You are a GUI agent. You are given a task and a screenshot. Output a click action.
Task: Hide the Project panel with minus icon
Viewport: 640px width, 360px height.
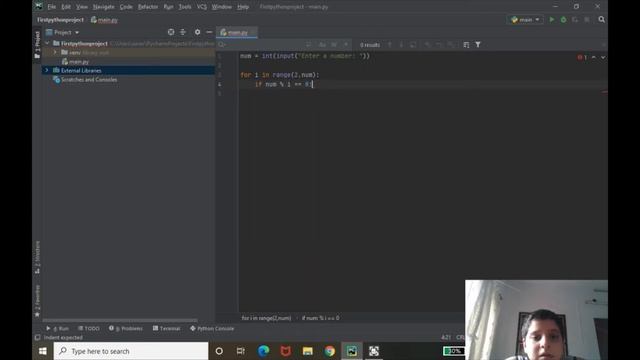209,32
